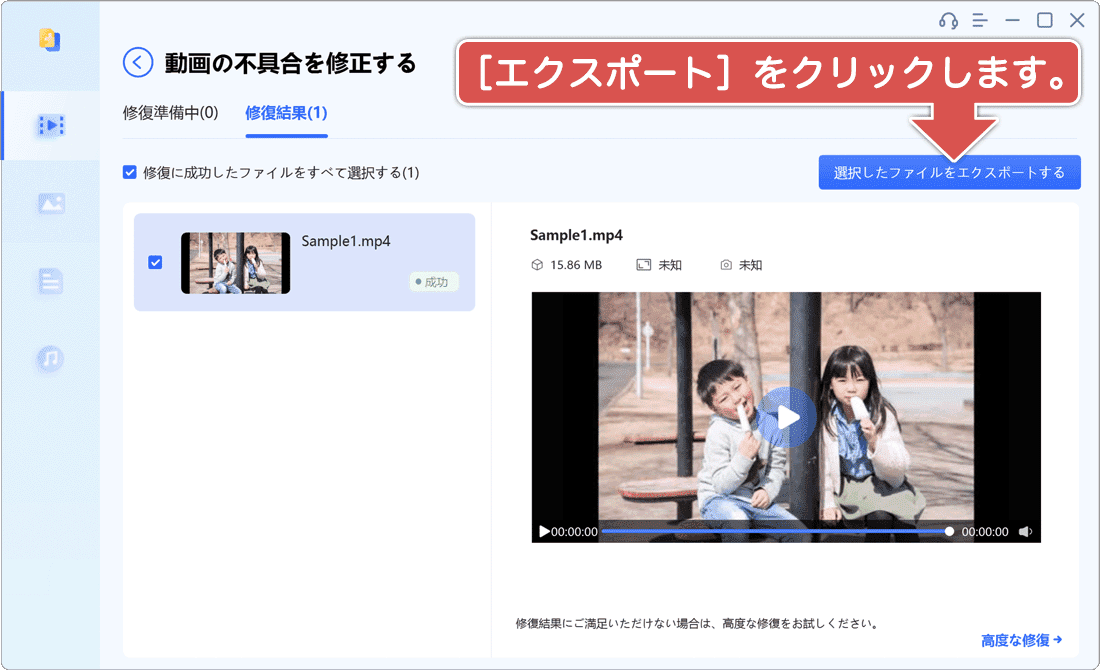Select the 修復結果(1) tab
This screenshot has height=671, width=1100.
click(286, 112)
